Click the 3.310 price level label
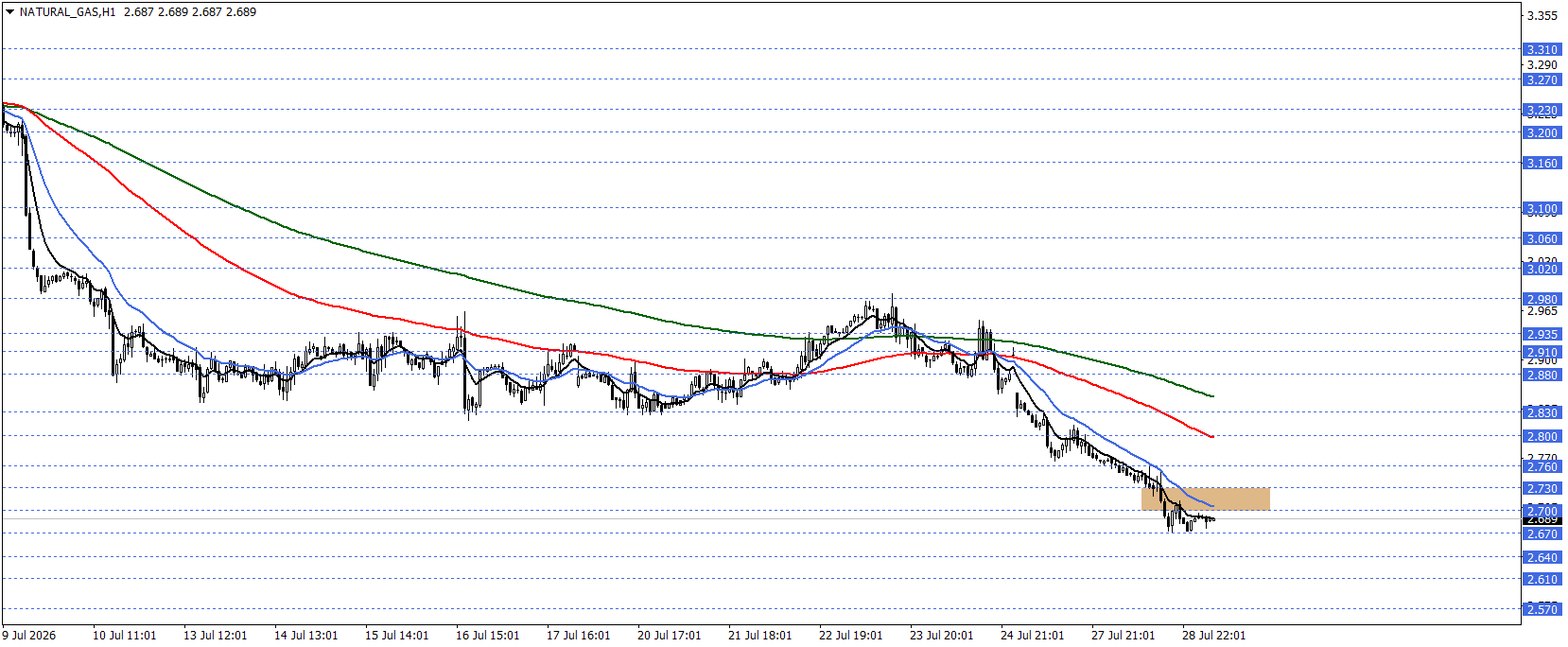Screen dimensions: 1568x647 [1542, 49]
